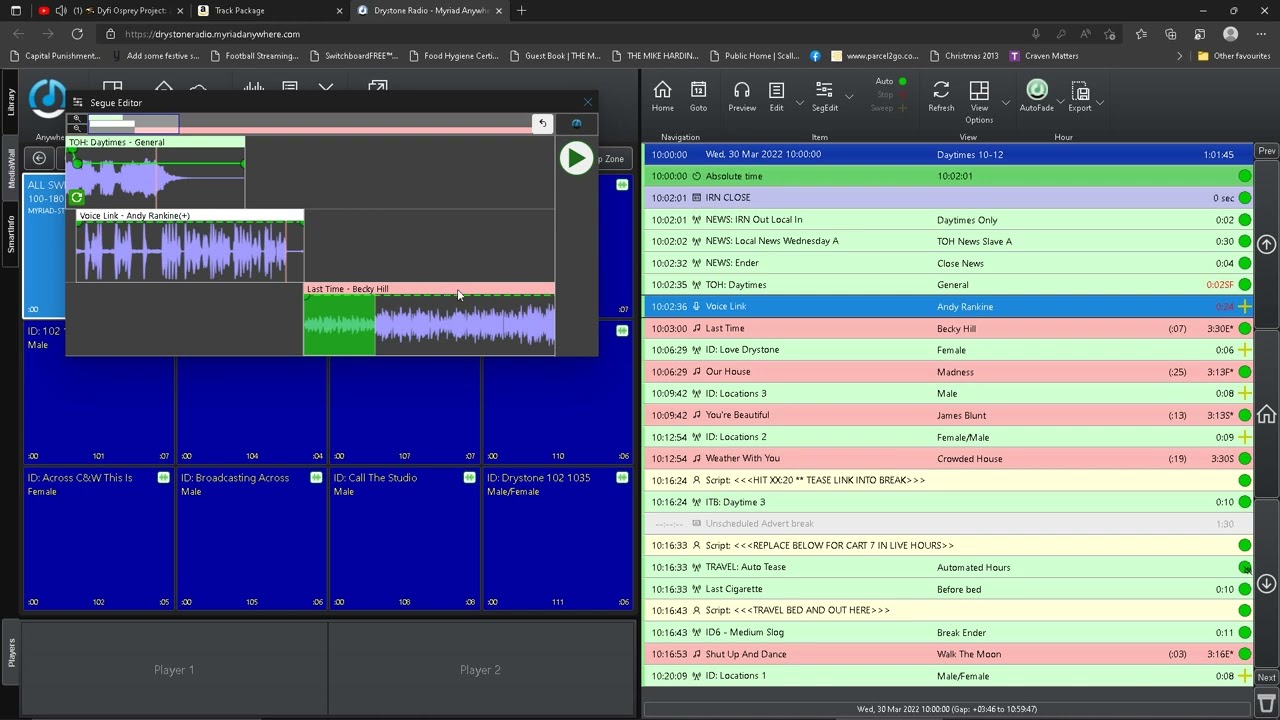Open the Goto calendar tool
The width and height of the screenshot is (1280, 720).
(x=698, y=97)
